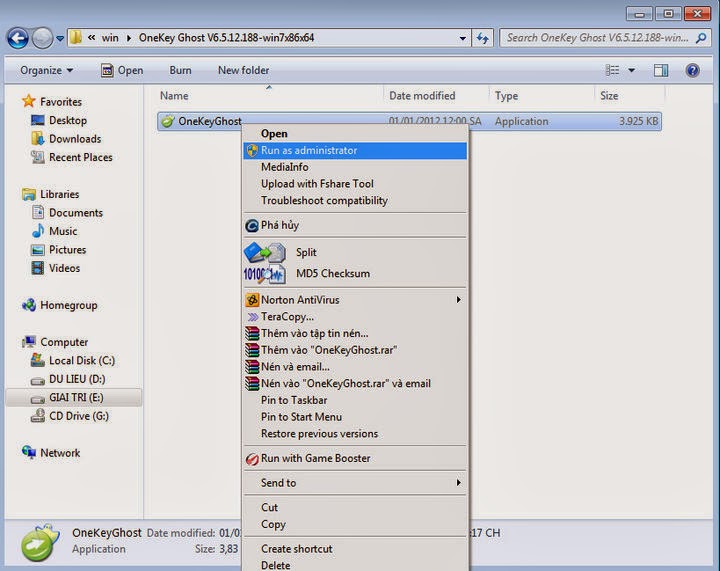Choose Restore previous versions
The width and height of the screenshot is (720, 571).
[x=355, y=434]
